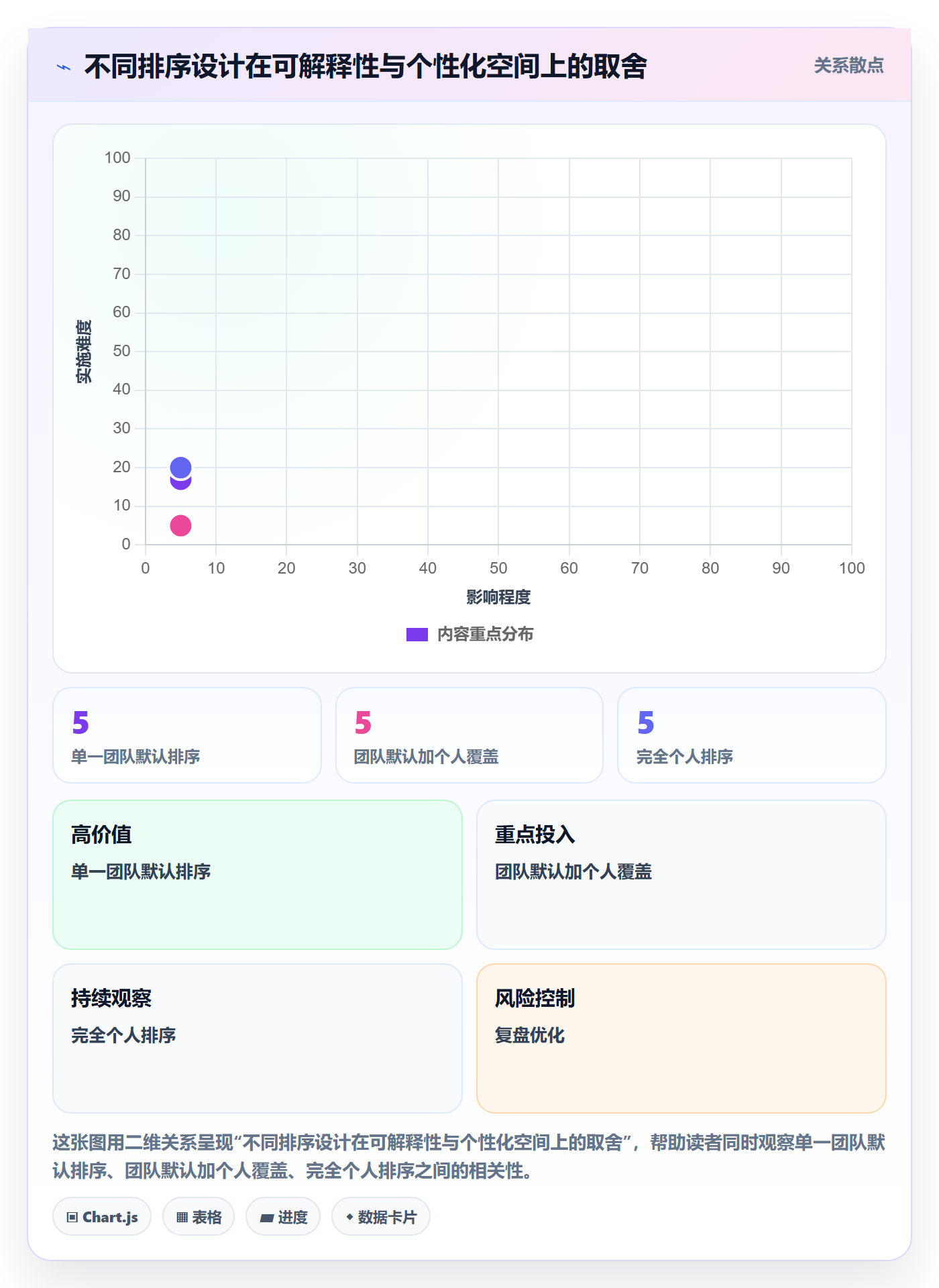The height and width of the screenshot is (1288, 939).
Task: Open the 风险控制 quadrant card
Action: tap(681, 1038)
